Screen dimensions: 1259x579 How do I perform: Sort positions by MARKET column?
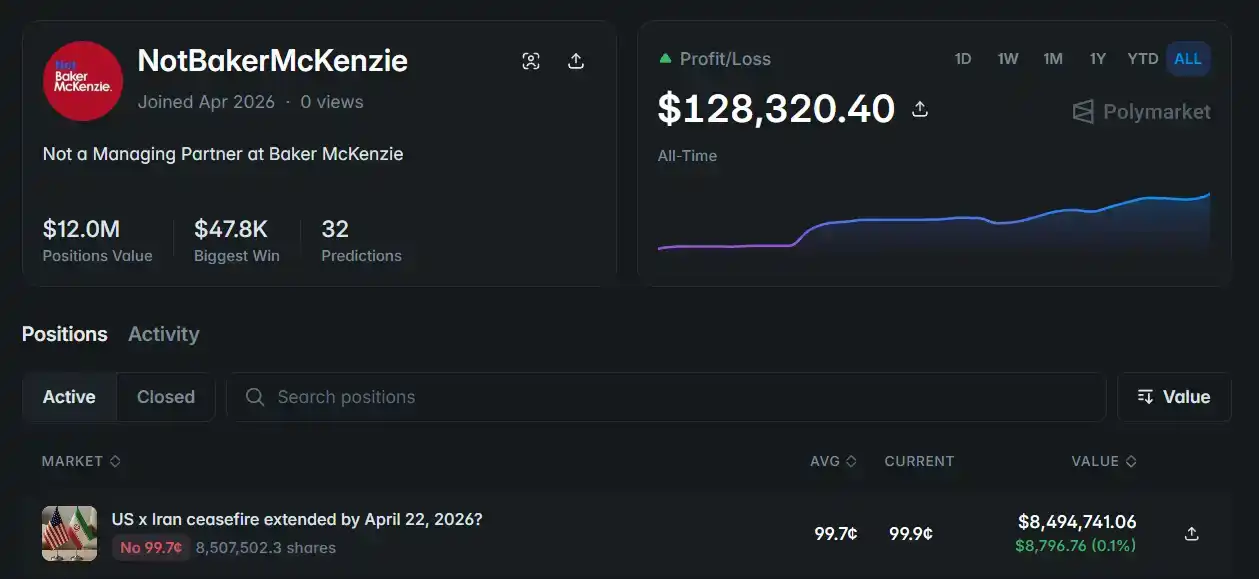click(81, 461)
